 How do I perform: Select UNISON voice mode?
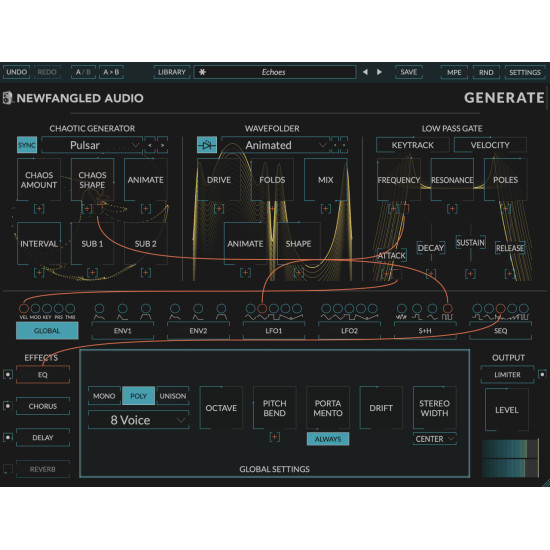[x=173, y=396]
